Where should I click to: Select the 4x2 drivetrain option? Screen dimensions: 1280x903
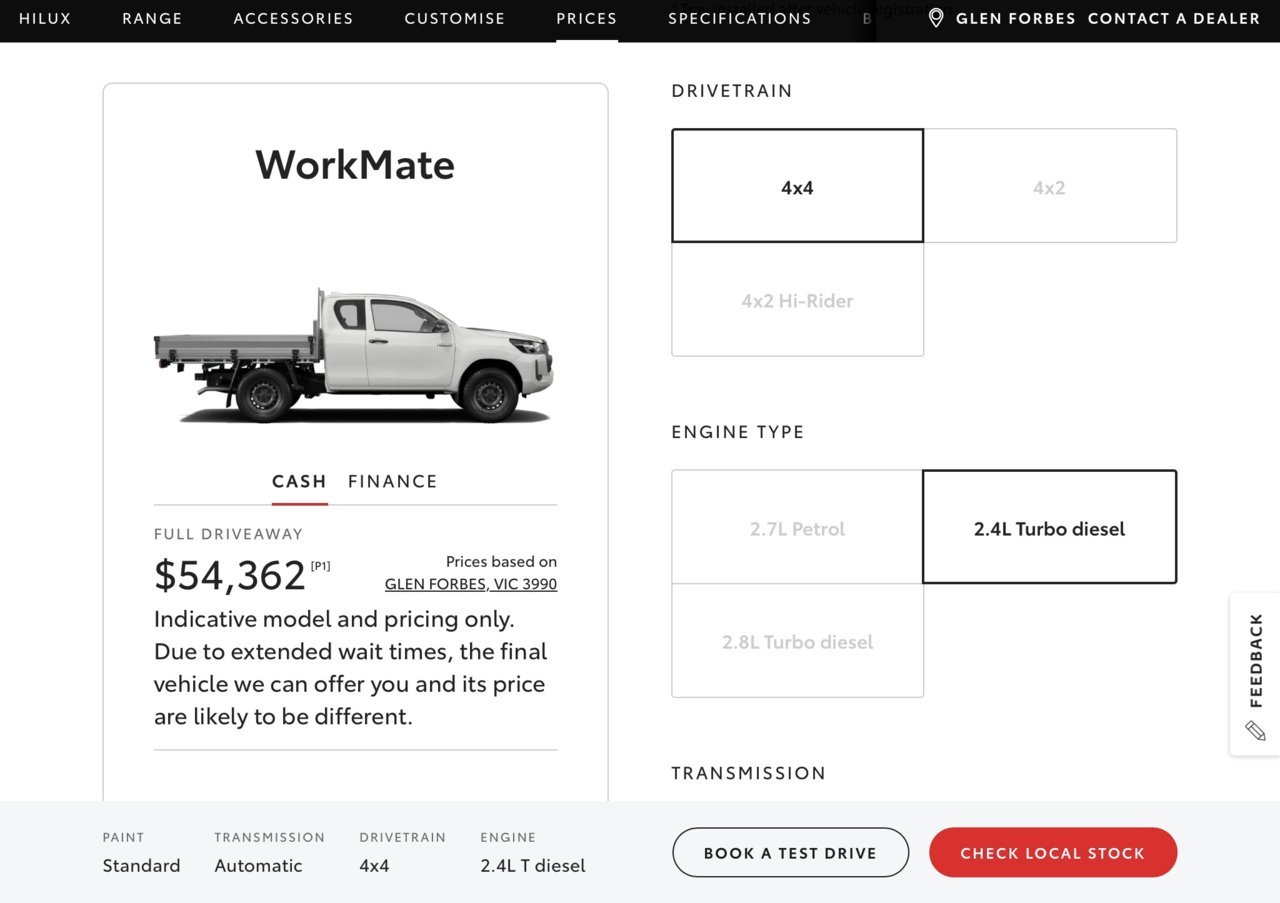click(x=1050, y=186)
